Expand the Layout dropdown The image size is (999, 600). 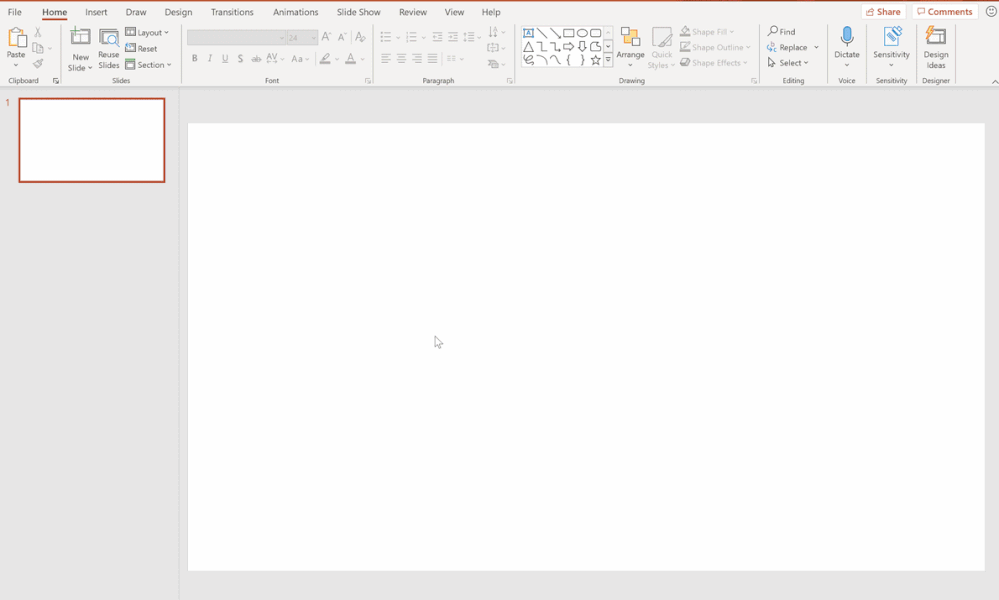click(147, 32)
